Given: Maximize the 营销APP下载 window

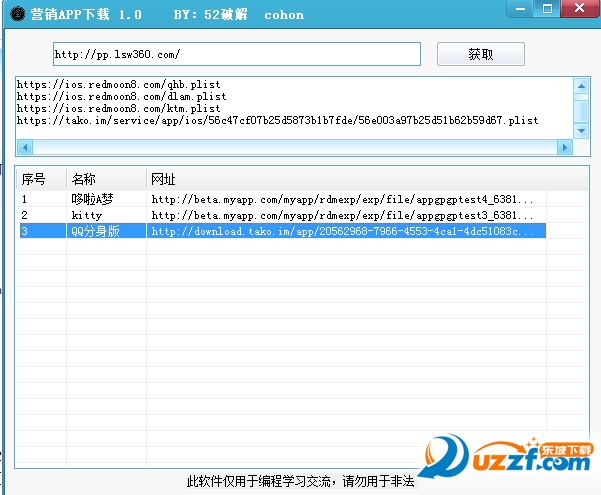Looking at the screenshot, I should click(x=547, y=8).
